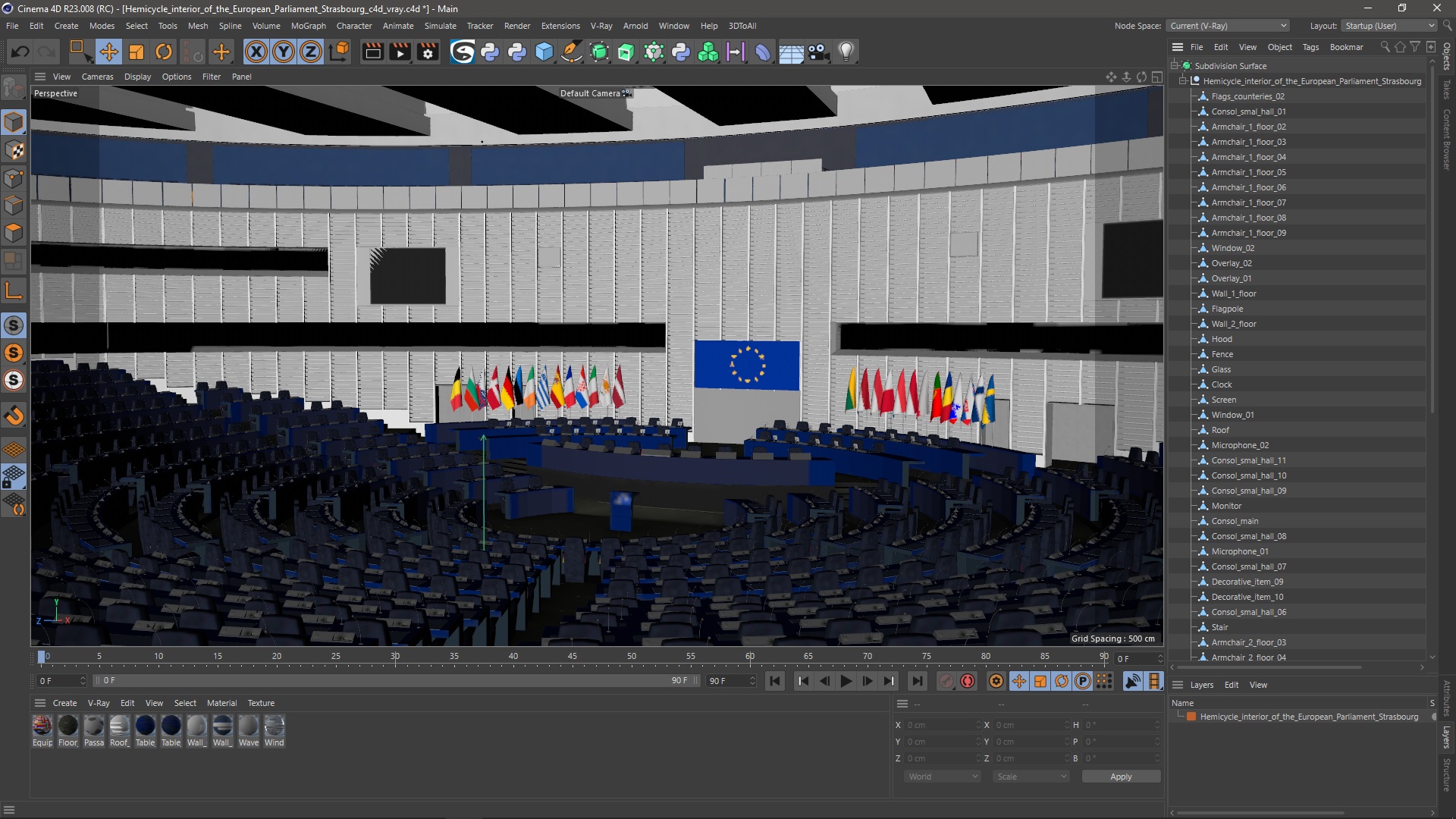Image resolution: width=1456 pixels, height=819 pixels.
Task: Select Clock object in tree
Action: (1221, 384)
